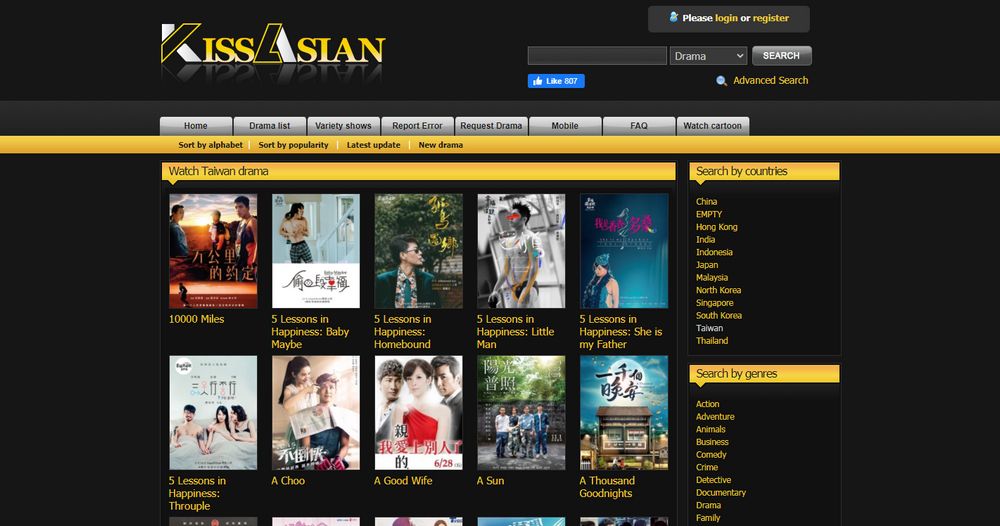Image resolution: width=1000 pixels, height=526 pixels.
Task: Filter by country Japan
Action: (707, 265)
